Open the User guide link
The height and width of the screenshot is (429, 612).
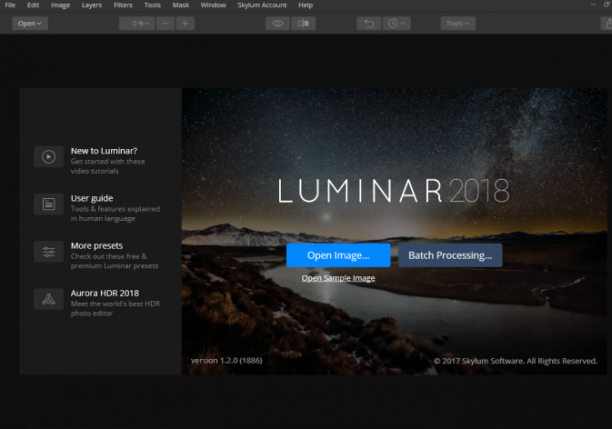pyautogui.click(x=92, y=198)
